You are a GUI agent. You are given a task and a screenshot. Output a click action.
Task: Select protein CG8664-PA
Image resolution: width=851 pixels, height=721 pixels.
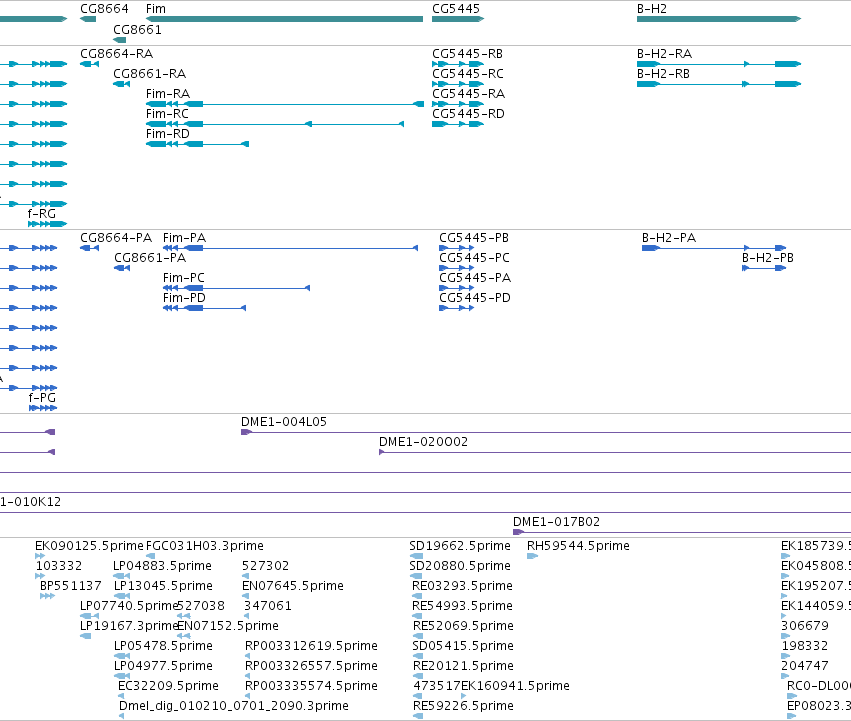coord(116,238)
